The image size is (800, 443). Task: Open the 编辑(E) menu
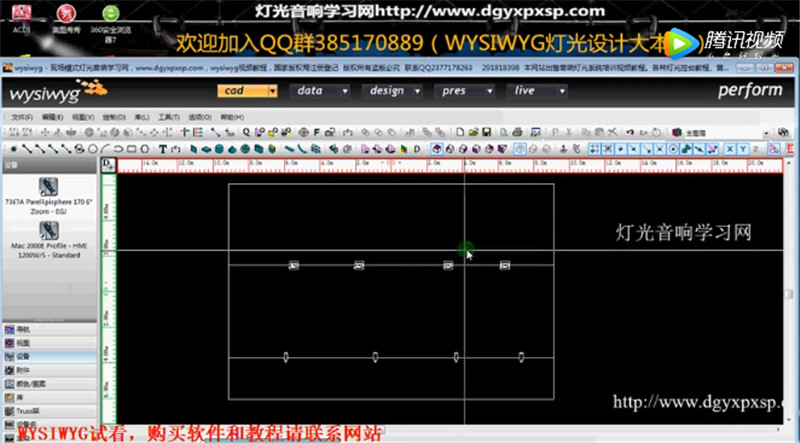pyautogui.click(x=52, y=117)
